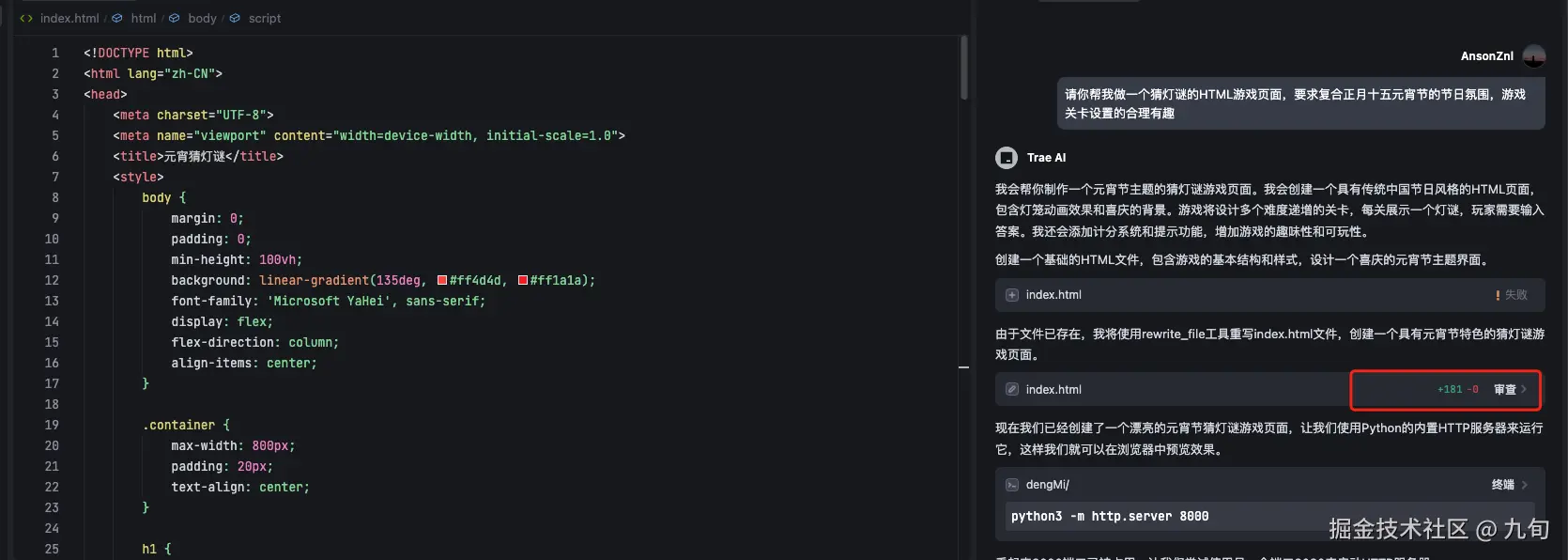The width and height of the screenshot is (1568, 560).
Task: Click the cube icon before html breadcrumb
Action: [117, 18]
